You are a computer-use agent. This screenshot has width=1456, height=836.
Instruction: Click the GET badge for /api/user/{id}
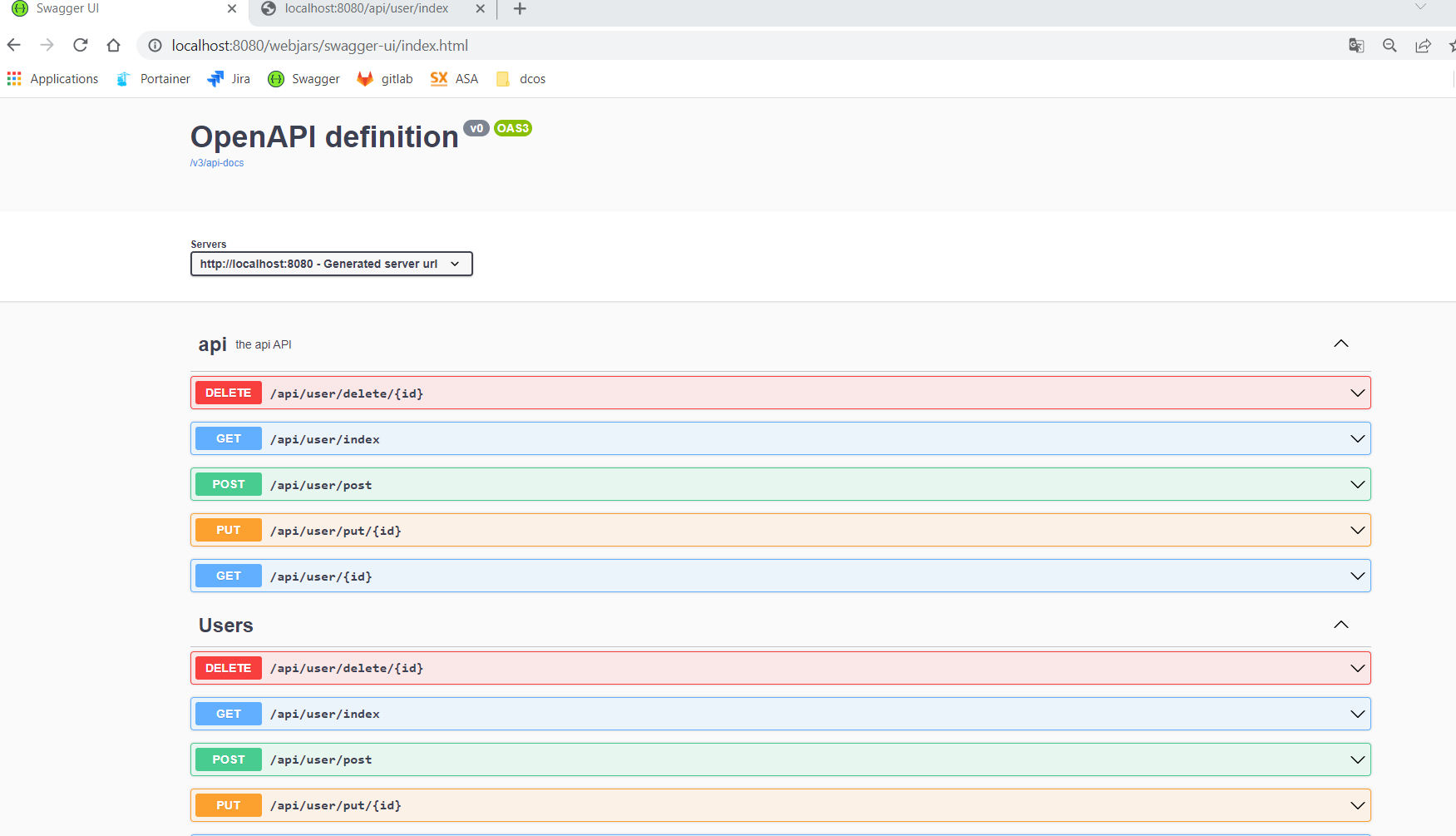(229, 576)
